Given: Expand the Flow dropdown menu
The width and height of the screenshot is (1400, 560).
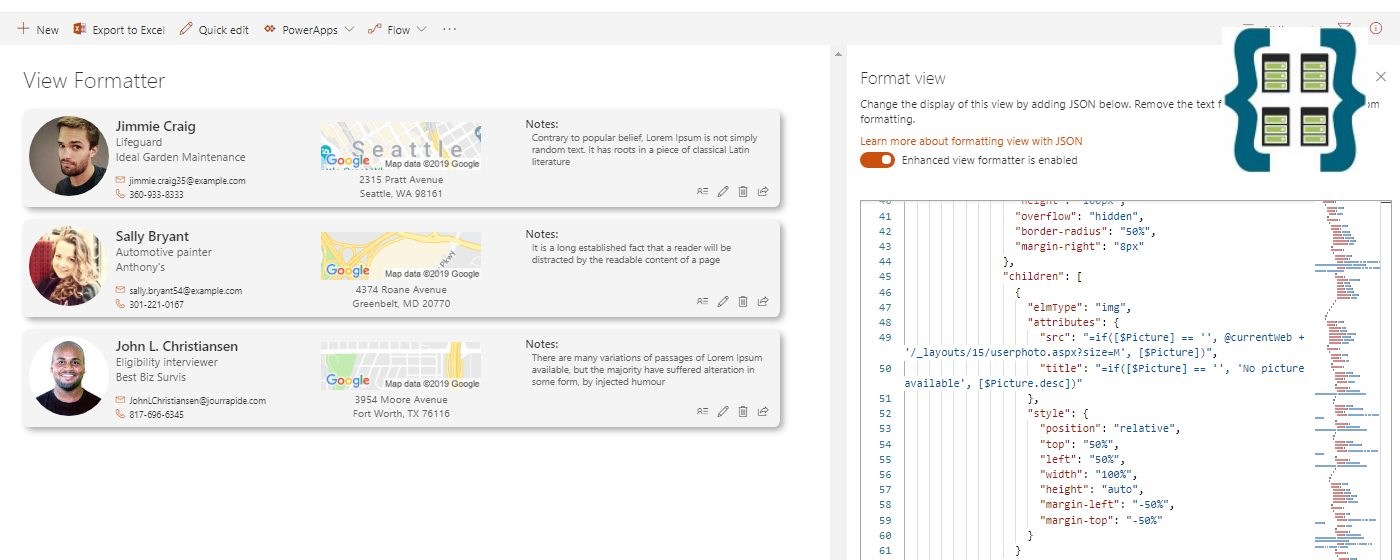Looking at the screenshot, I should click(397, 29).
